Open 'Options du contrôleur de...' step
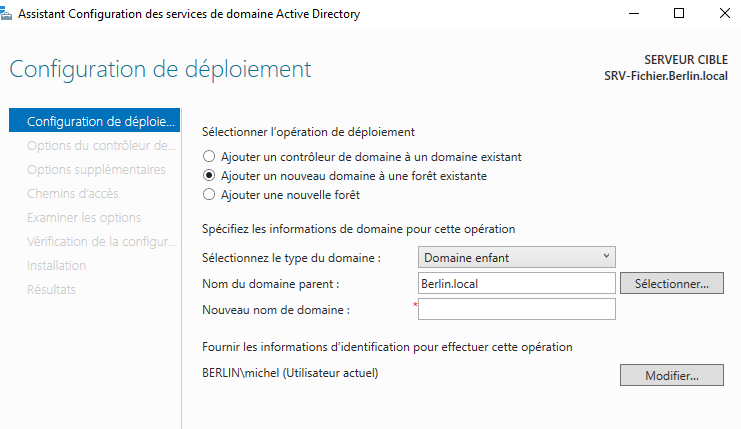741x429 pixels. point(101,146)
